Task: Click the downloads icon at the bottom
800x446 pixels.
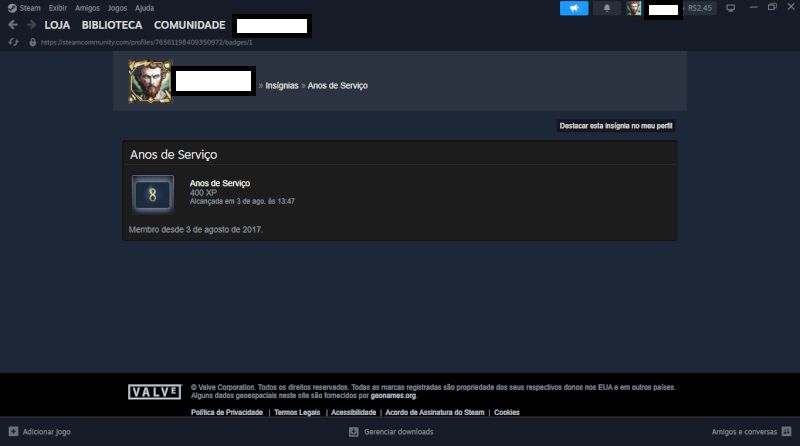Action: tap(354, 432)
